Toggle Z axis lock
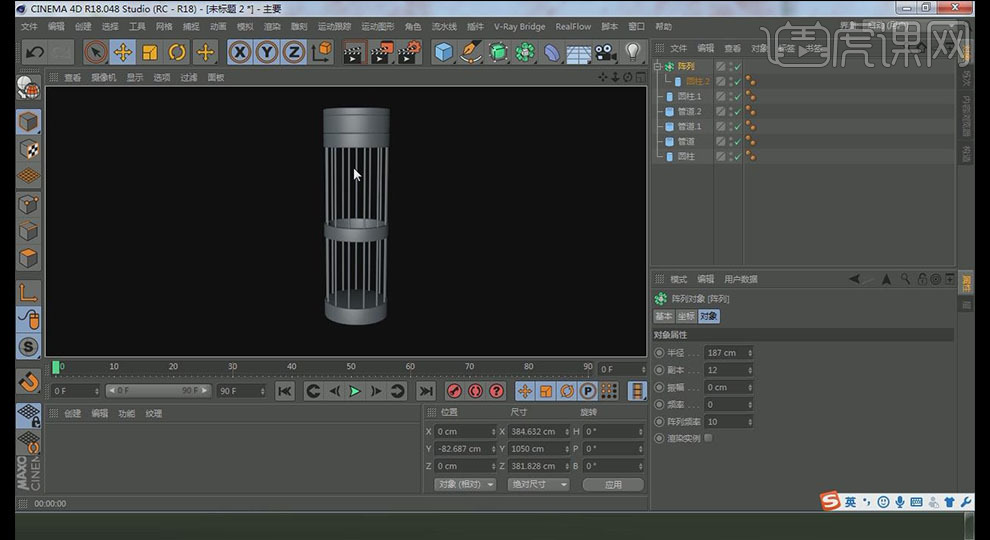Screen dimensions: 990x540 [x=294, y=52]
